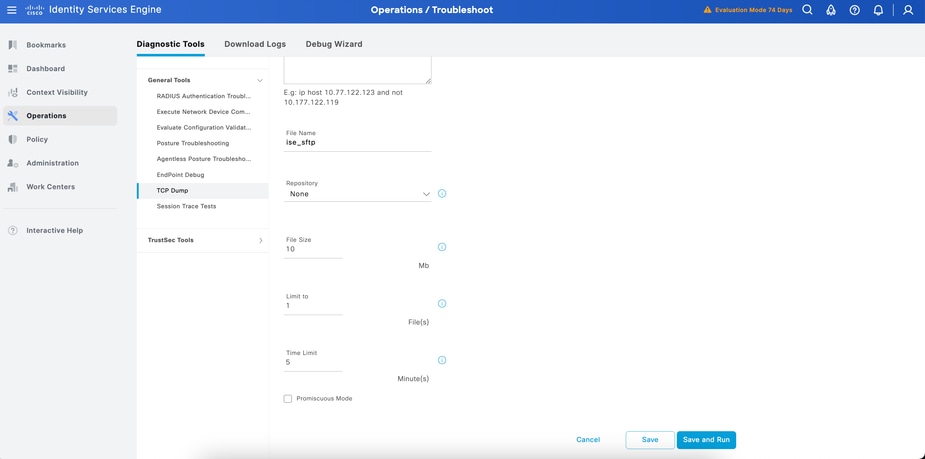Image resolution: width=925 pixels, height=459 pixels.
Task: Select Execute Network Device Command tool
Action: click(203, 112)
